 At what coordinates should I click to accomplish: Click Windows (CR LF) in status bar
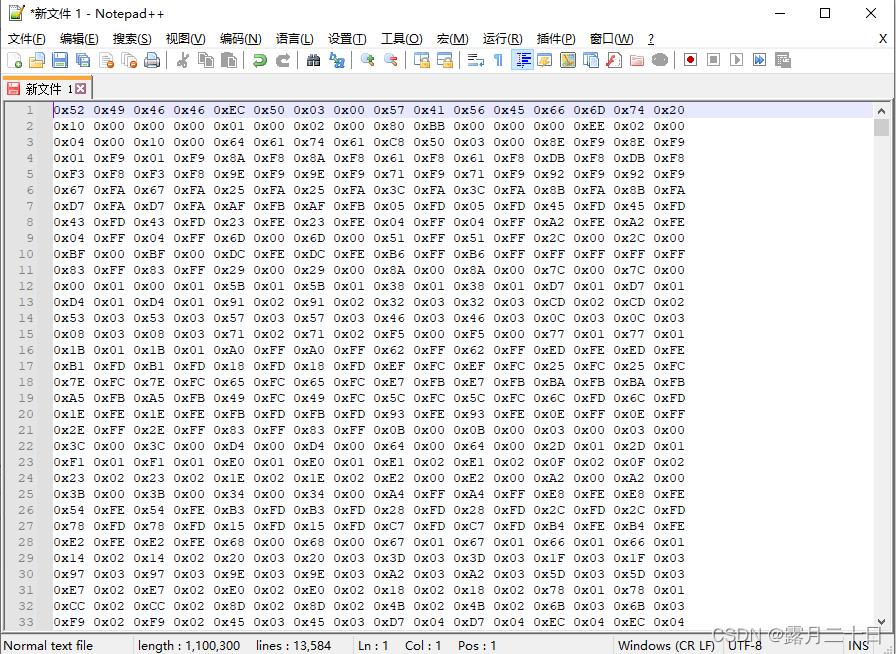click(x=666, y=645)
